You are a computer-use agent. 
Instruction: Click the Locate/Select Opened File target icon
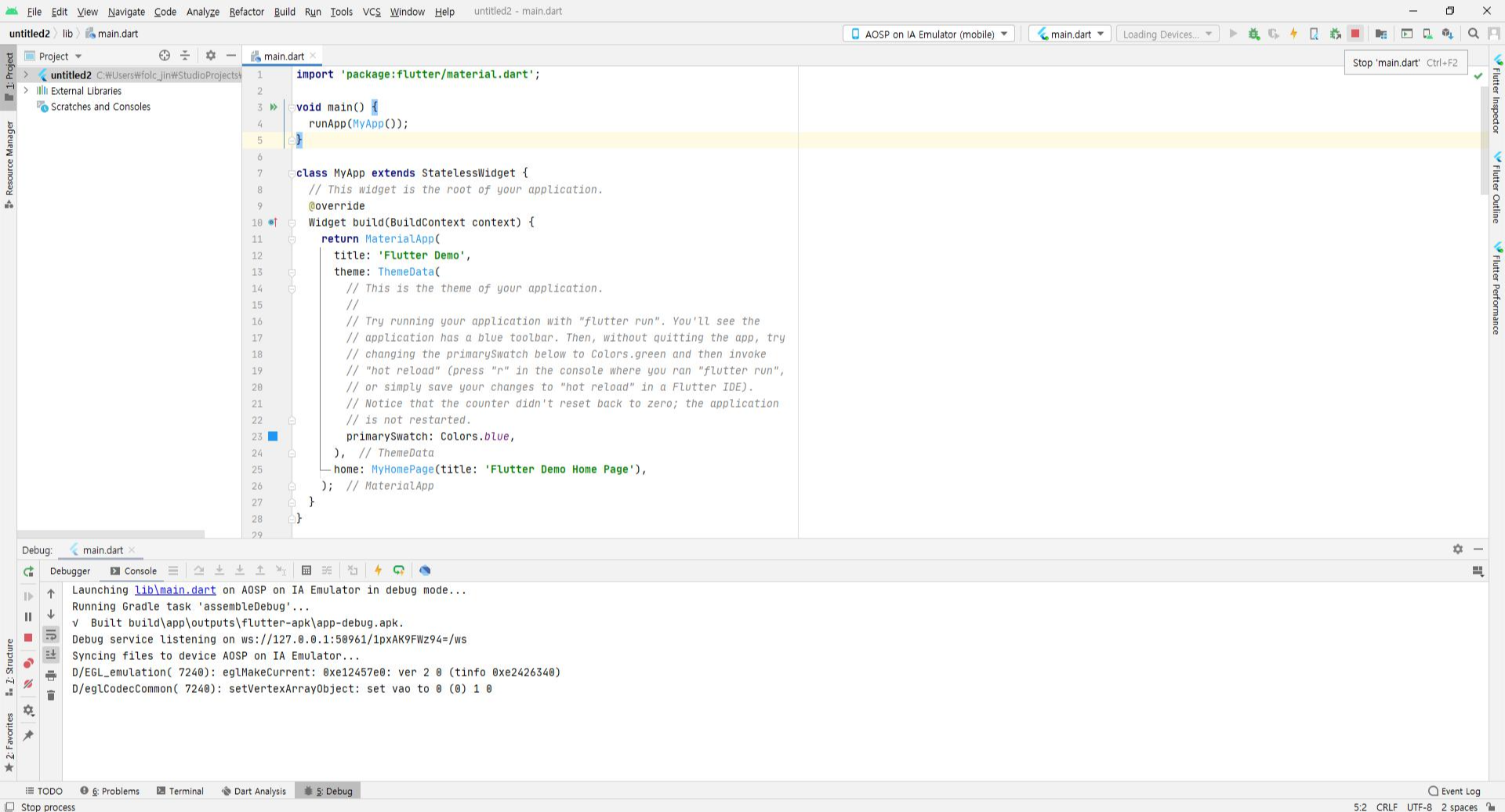point(165,56)
